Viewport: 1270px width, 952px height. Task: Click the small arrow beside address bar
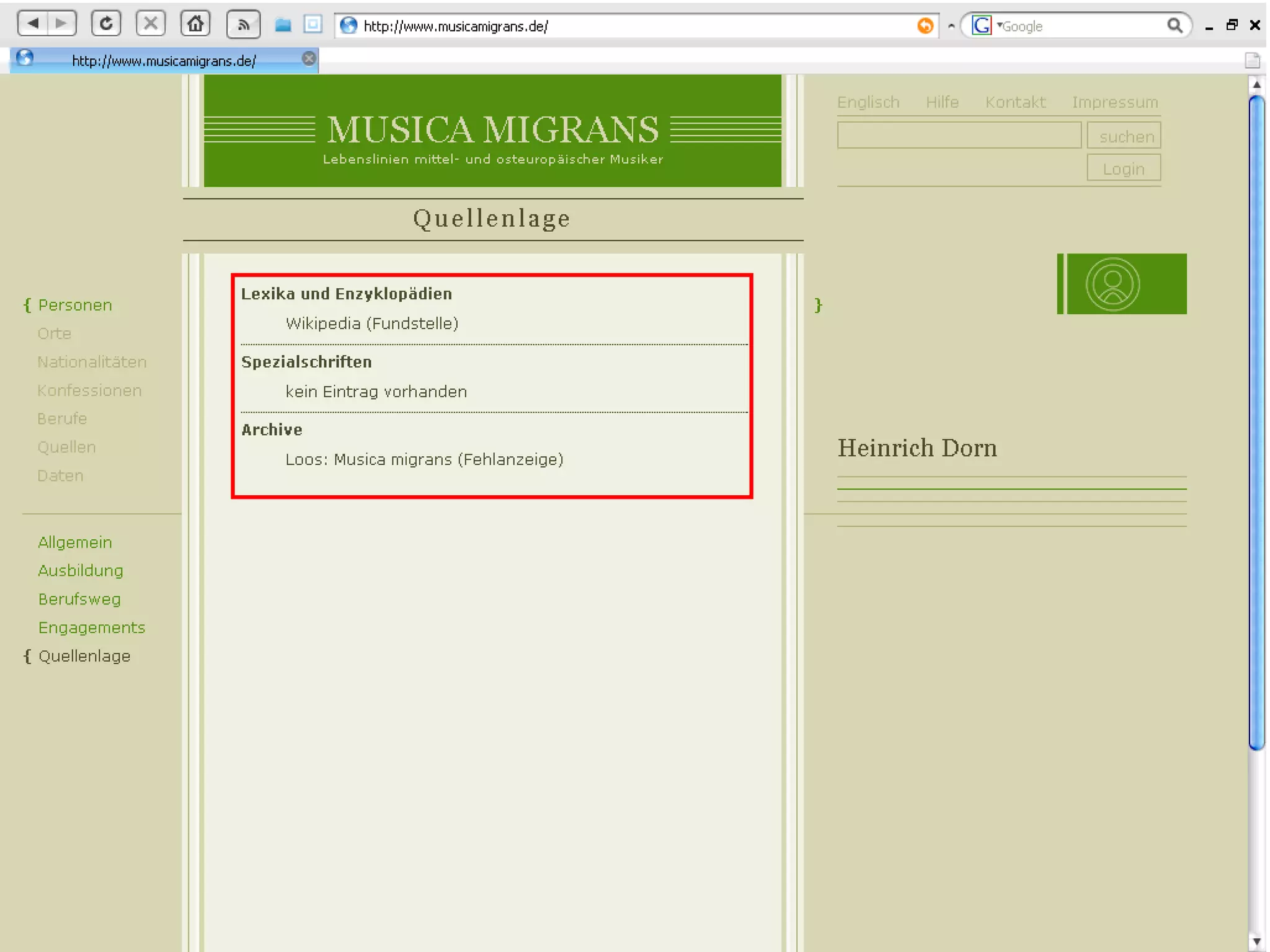point(951,26)
